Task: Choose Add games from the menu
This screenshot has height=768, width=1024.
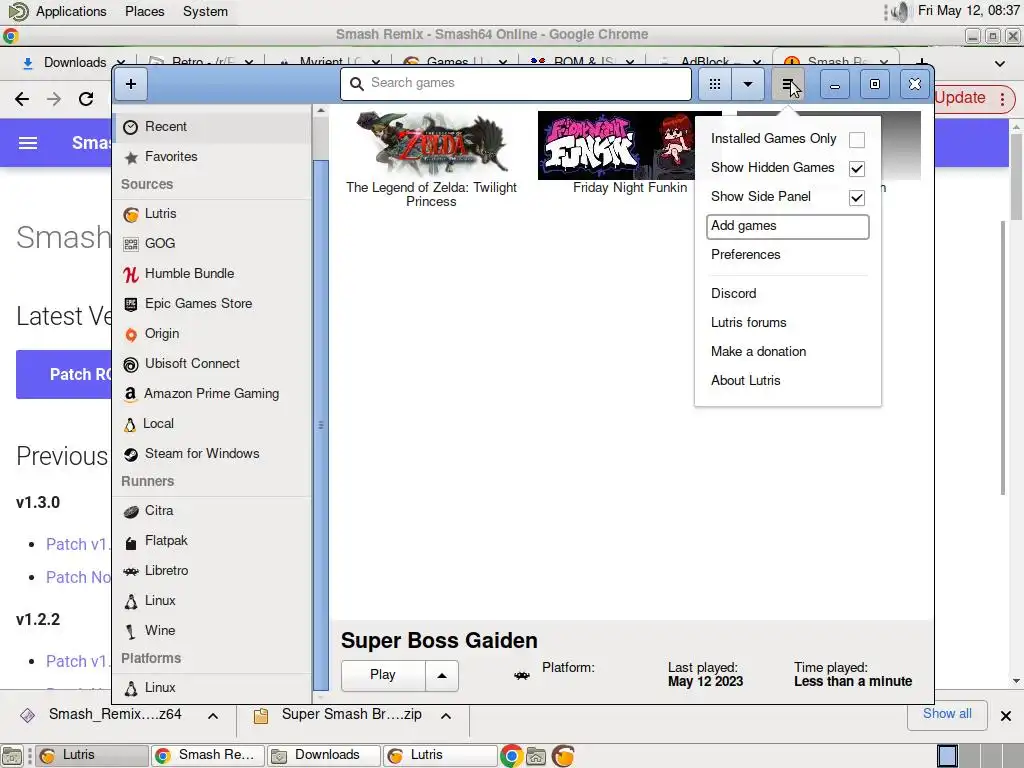Action: point(788,227)
